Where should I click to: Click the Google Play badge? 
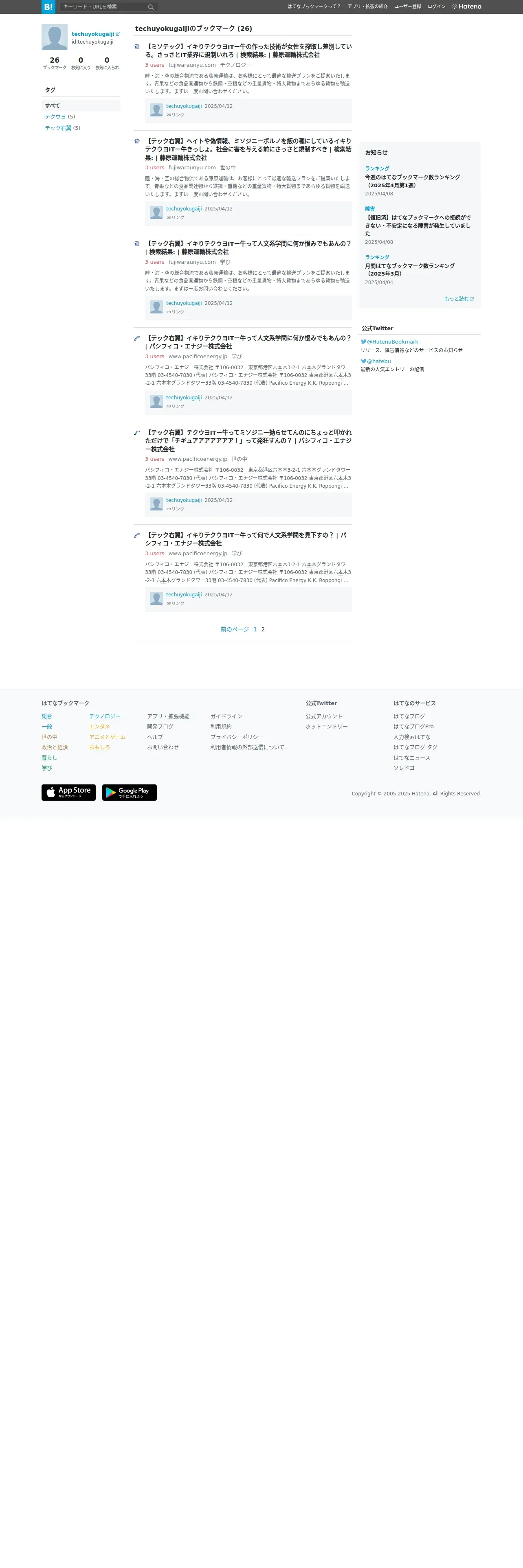pos(129,793)
